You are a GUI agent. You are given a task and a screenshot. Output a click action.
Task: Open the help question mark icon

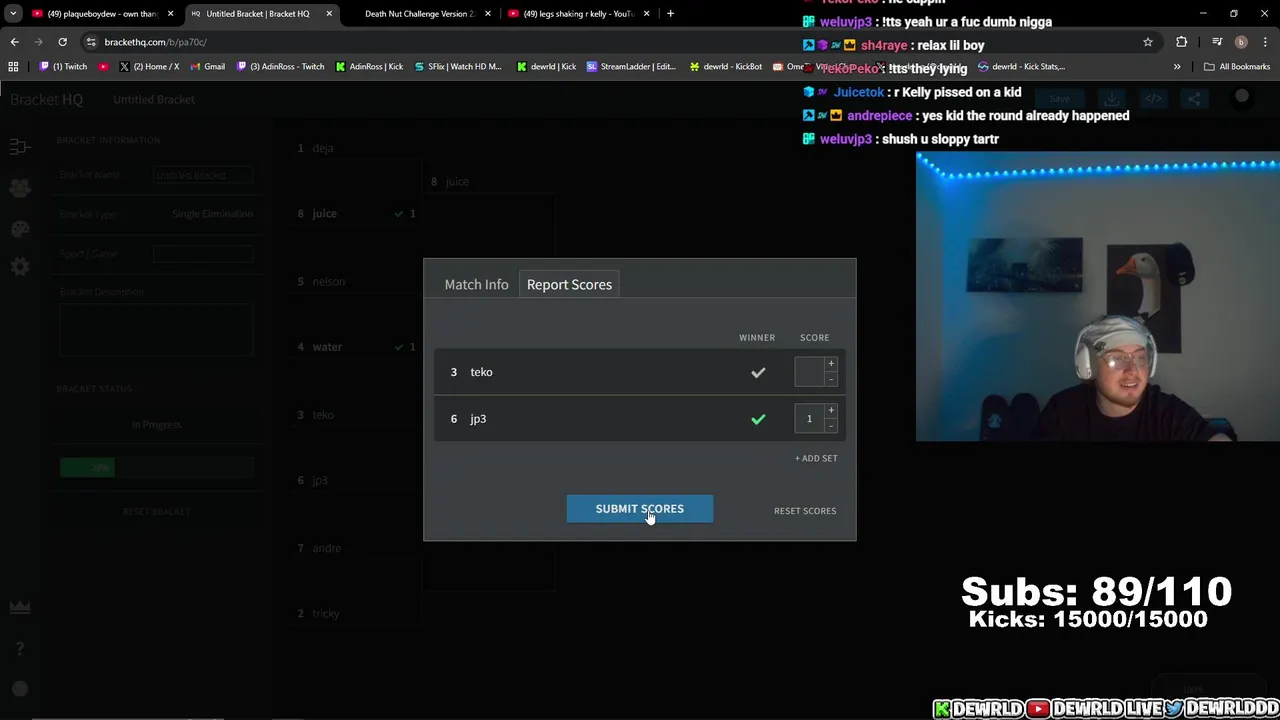[19, 648]
